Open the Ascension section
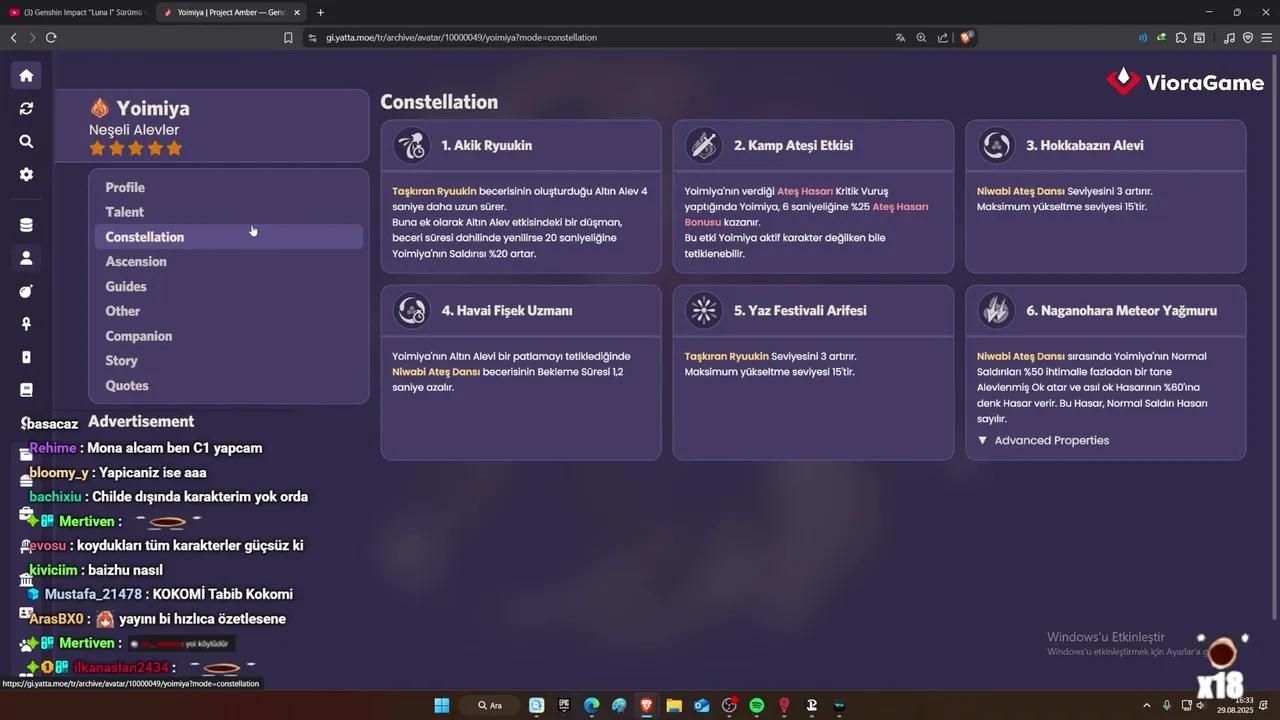1280x720 pixels. [228, 261]
